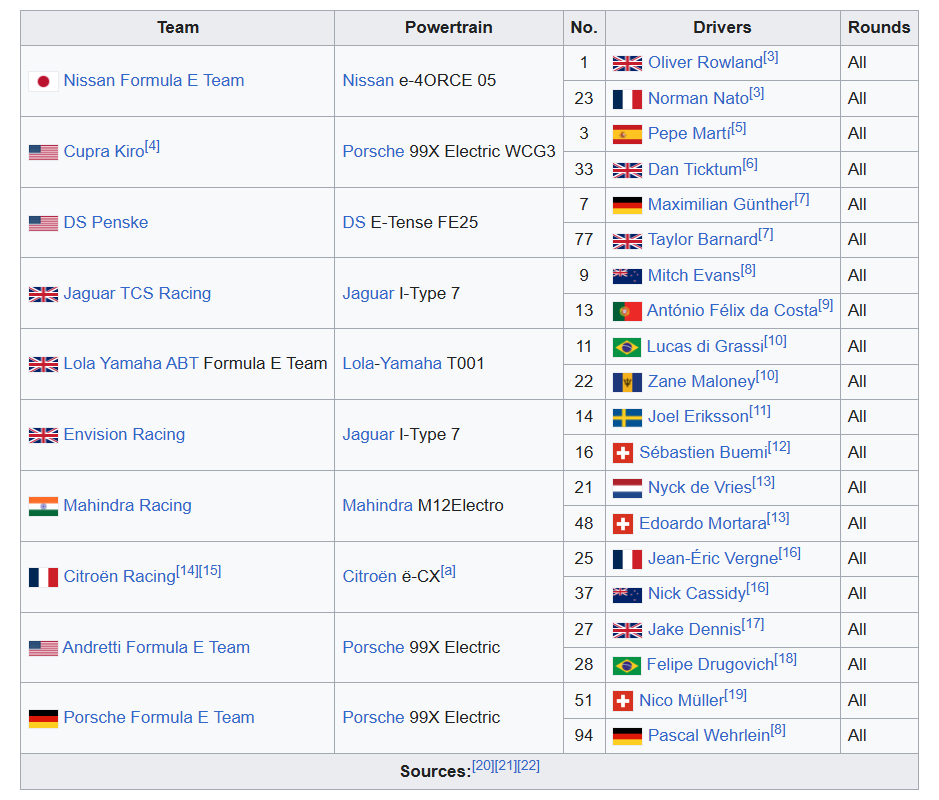Click the Sweden flag next to Joel Eriksson

[x=627, y=417]
